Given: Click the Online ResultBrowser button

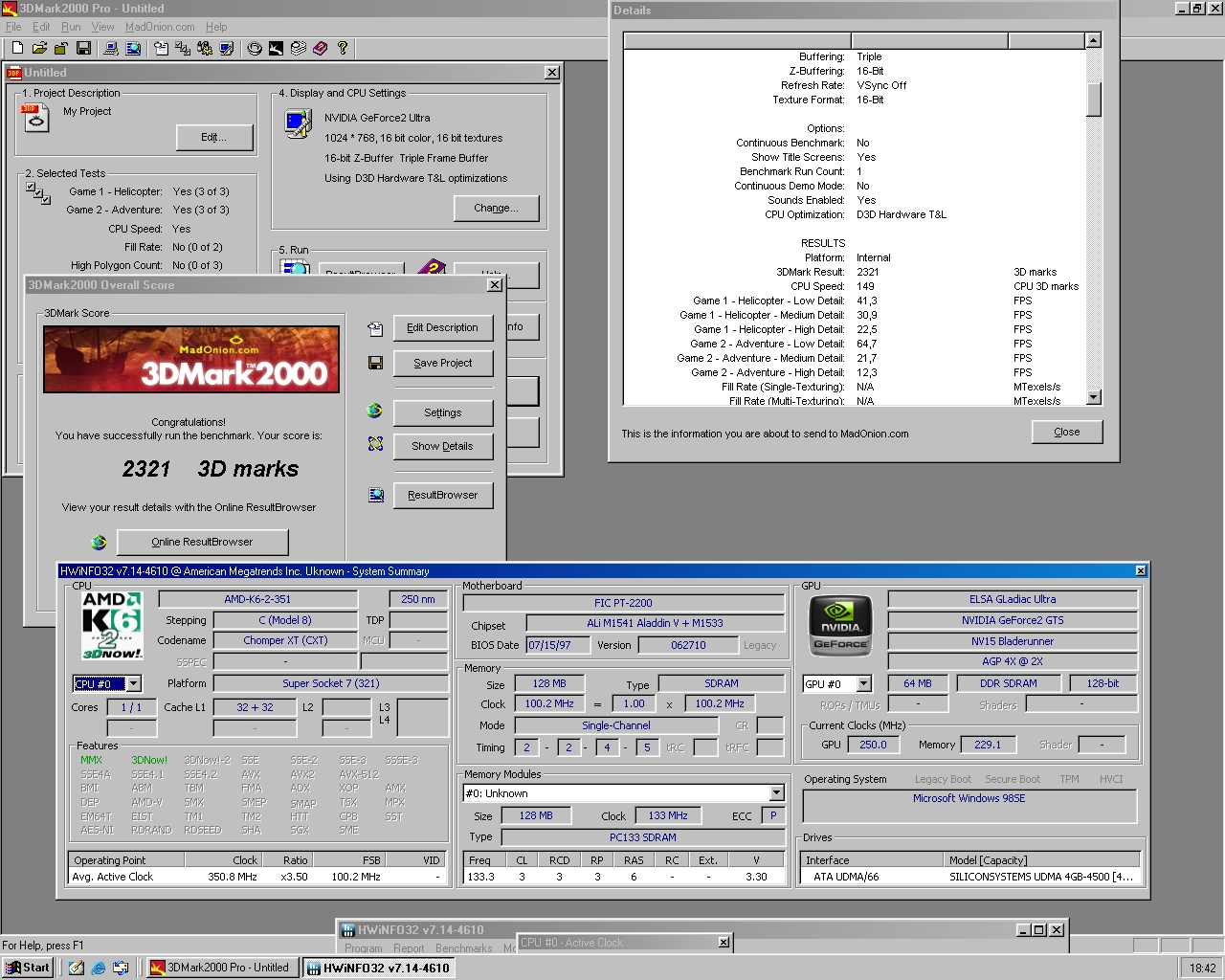Looking at the screenshot, I should (202, 542).
